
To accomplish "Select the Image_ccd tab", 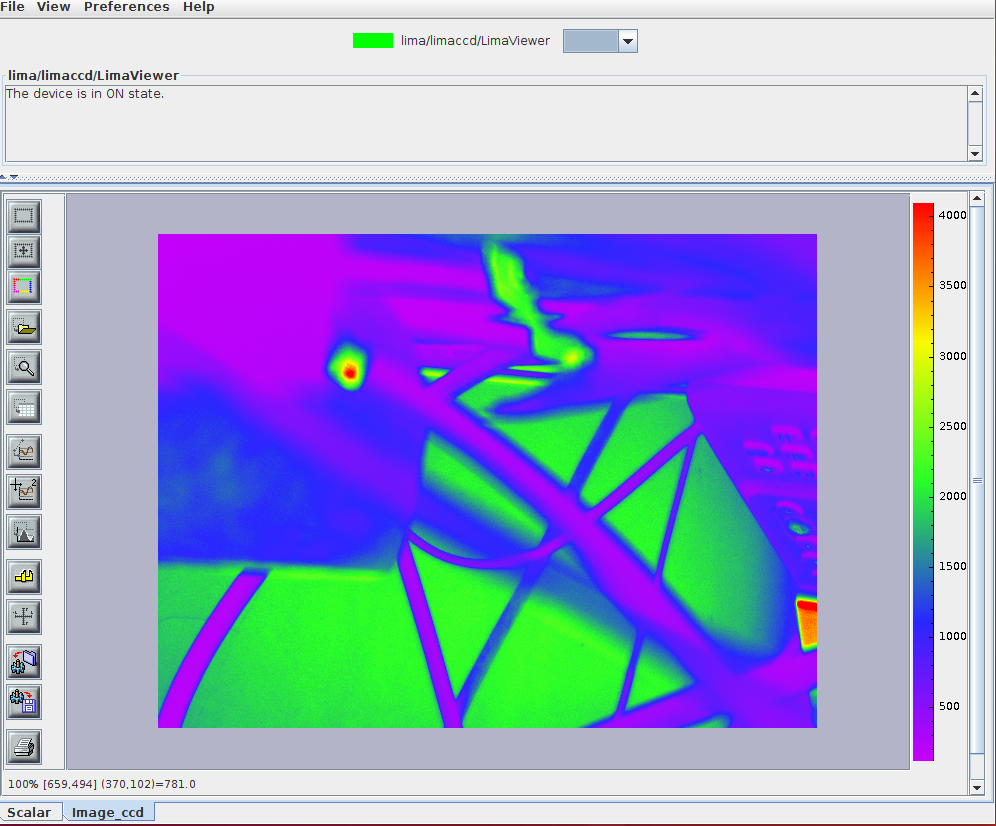I will (108, 812).
